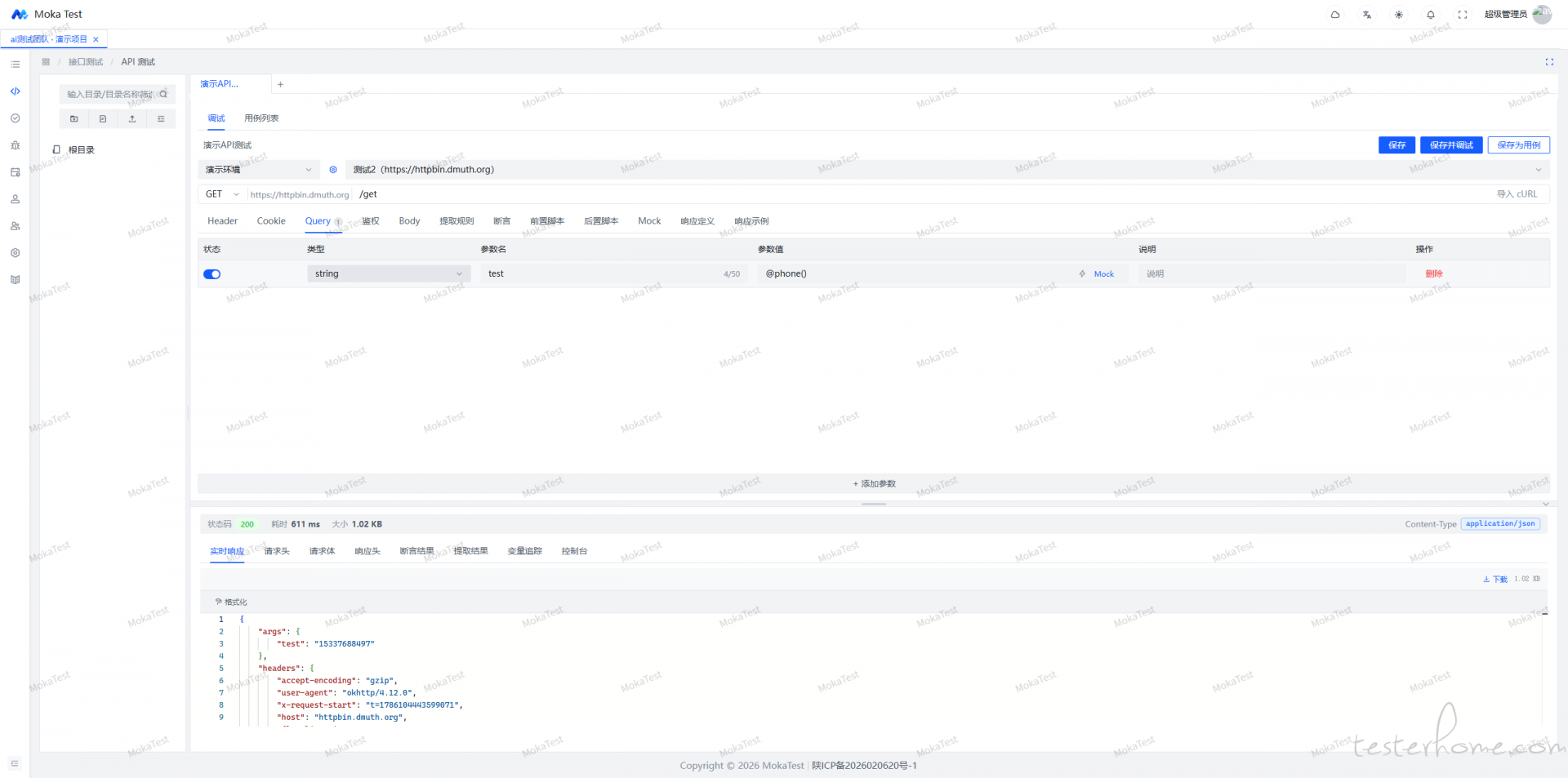Viewport: 1568px width, 778px height.
Task: Open the 后置脚本 tab
Action: 601,221
